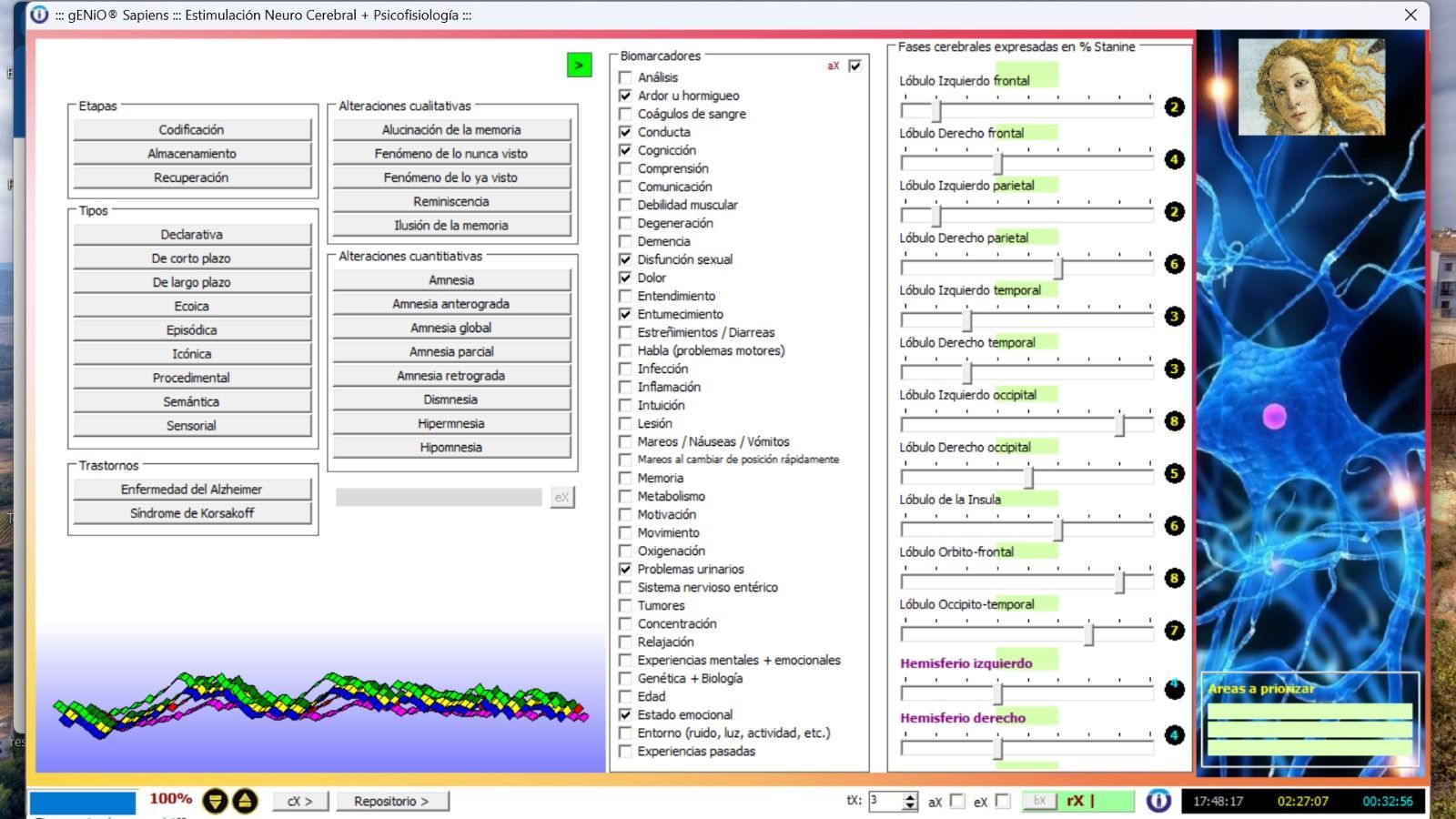Click the Lóbulo Occipito-temporal slider
The image size is (1456, 819).
(1027, 633)
